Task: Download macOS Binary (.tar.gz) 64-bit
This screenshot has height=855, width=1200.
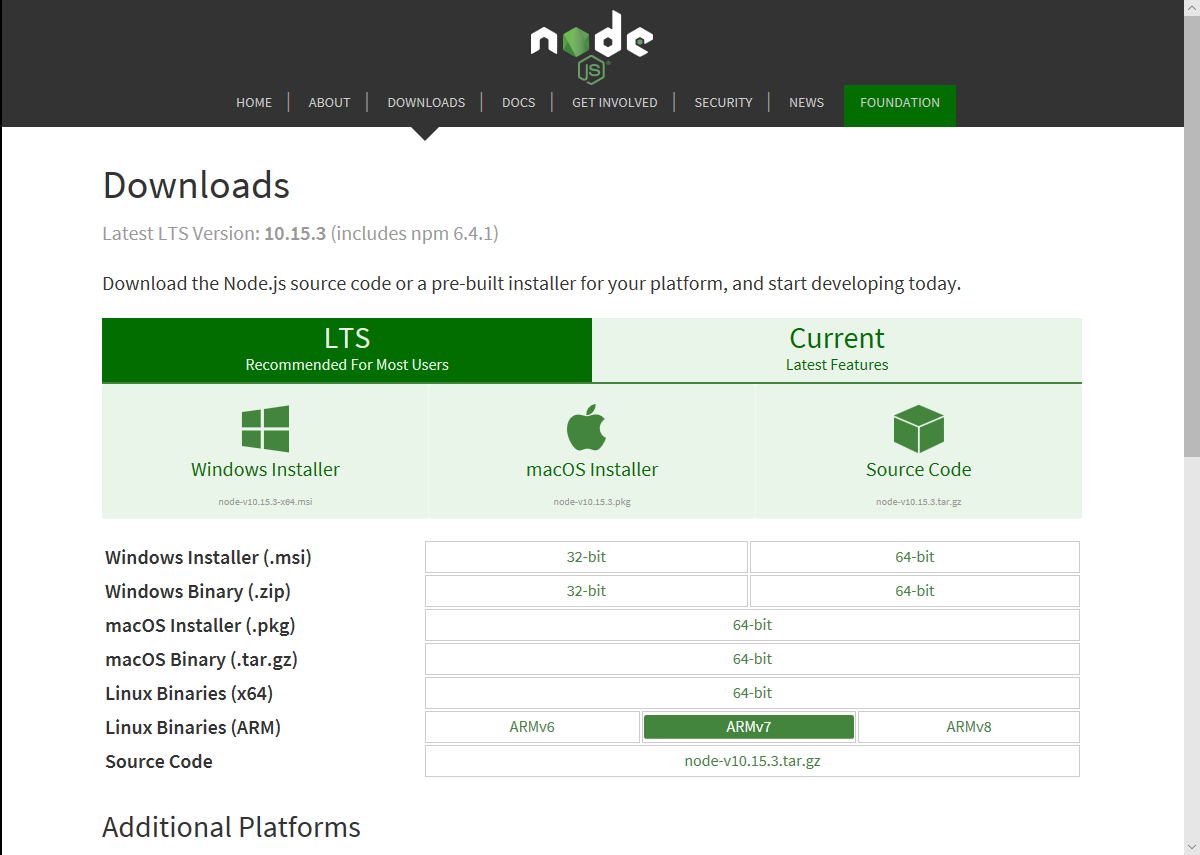Action: click(752, 659)
